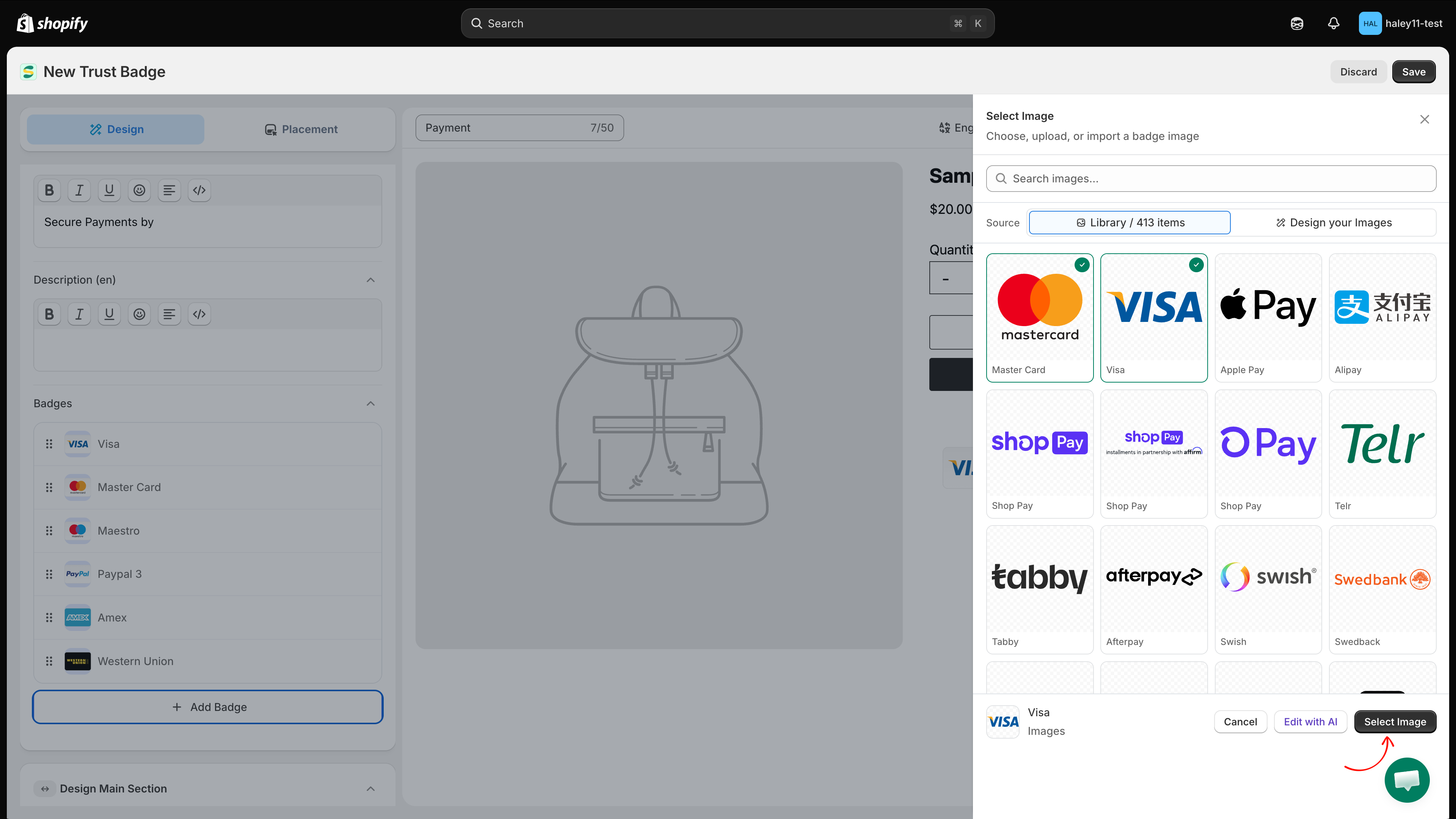Collapse the Badges section
Screen dimensions: 1456x819
click(371, 403)
